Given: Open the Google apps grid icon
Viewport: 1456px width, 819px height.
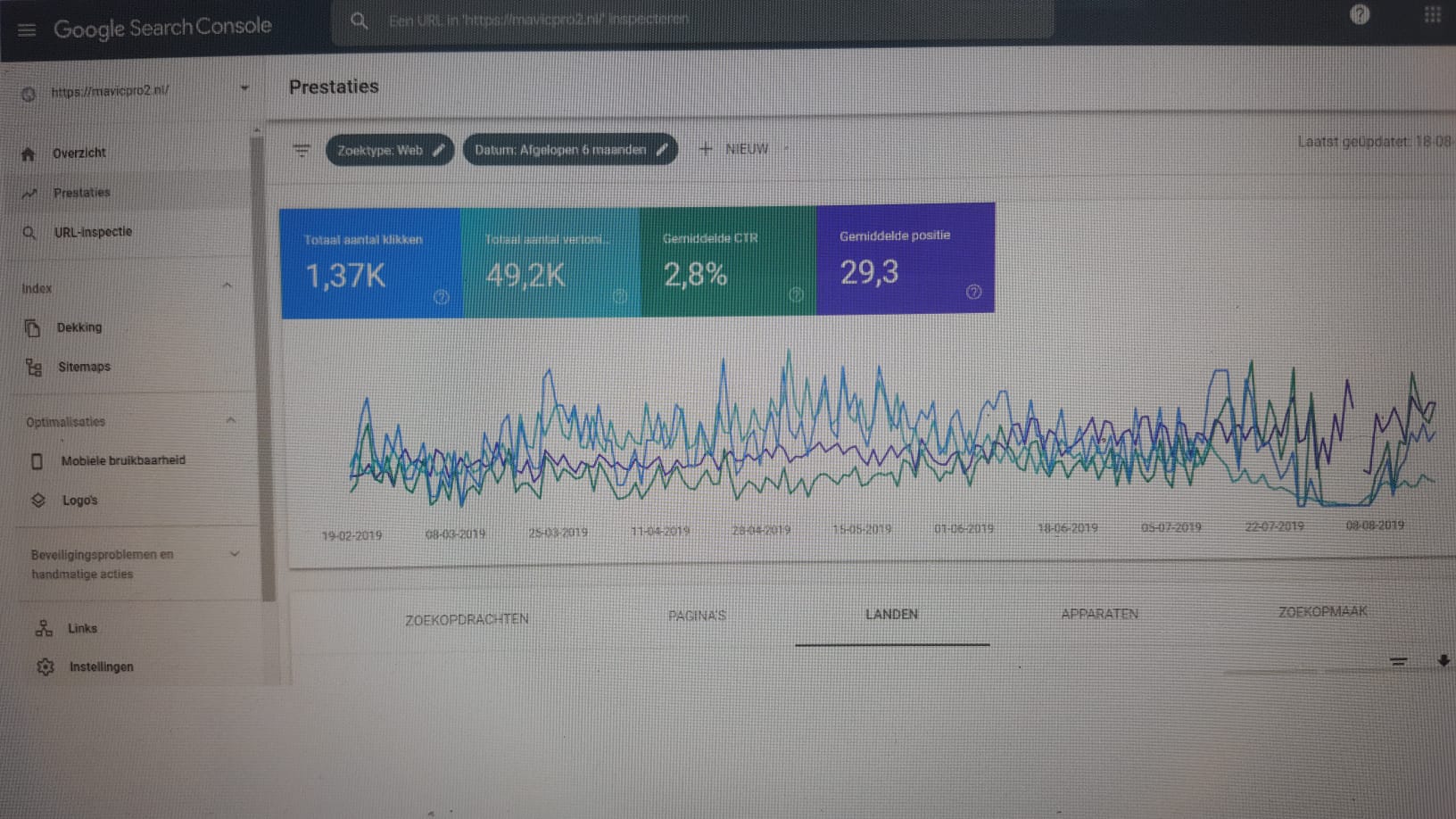Looking at the screenshot, I should coord(1433,14).
